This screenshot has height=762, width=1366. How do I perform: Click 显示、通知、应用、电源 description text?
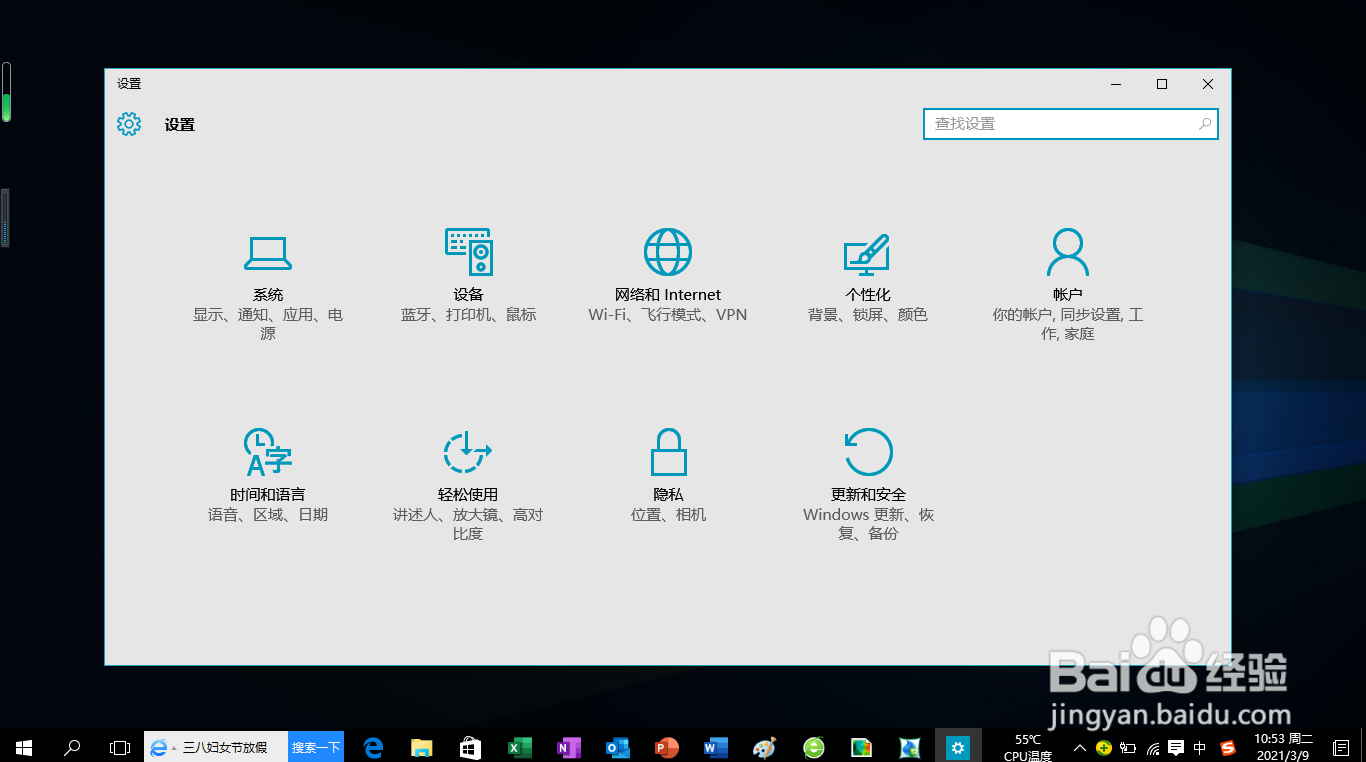268,324
